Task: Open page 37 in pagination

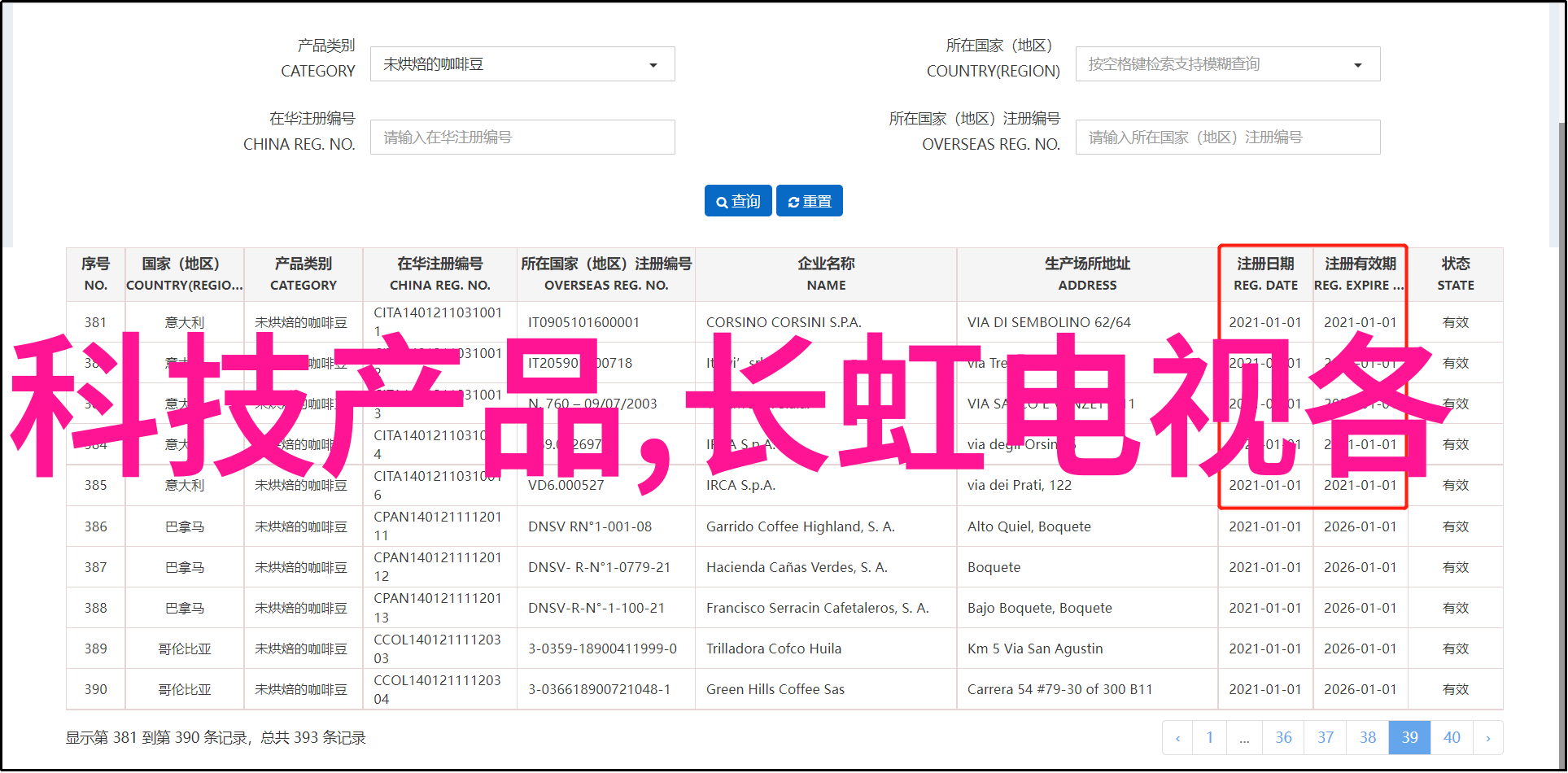Action: coord(1326,738)
